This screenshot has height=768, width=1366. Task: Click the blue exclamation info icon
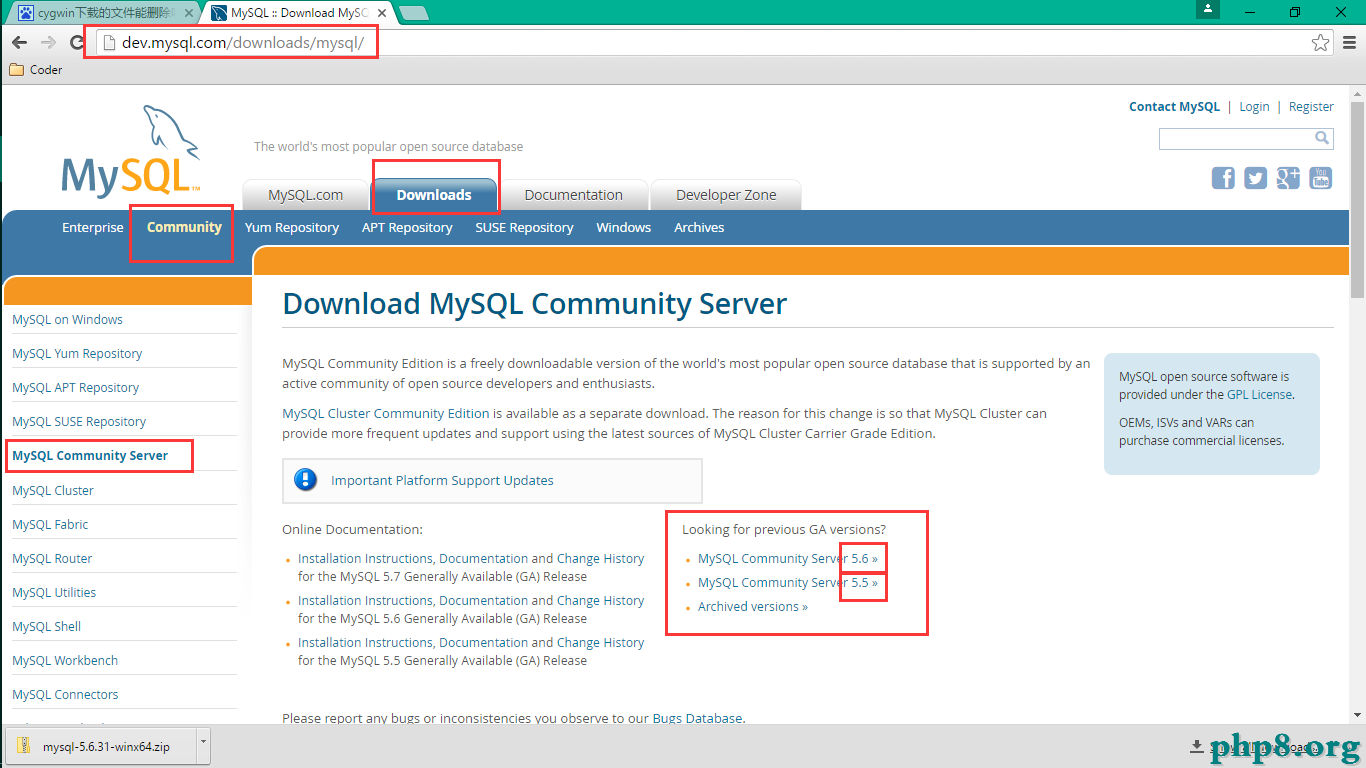coord(306,480)
